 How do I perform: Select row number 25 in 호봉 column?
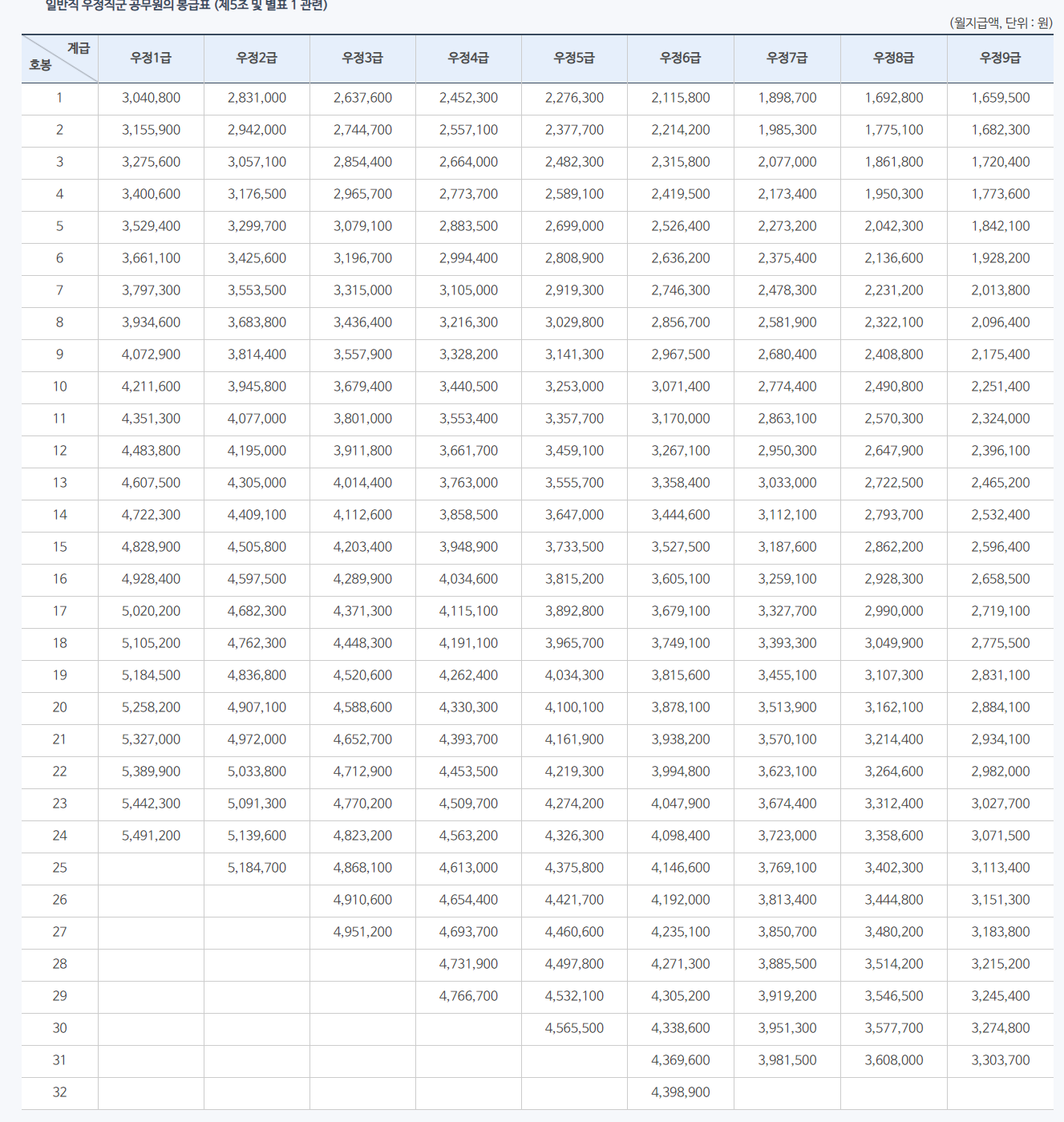point(59,868)
